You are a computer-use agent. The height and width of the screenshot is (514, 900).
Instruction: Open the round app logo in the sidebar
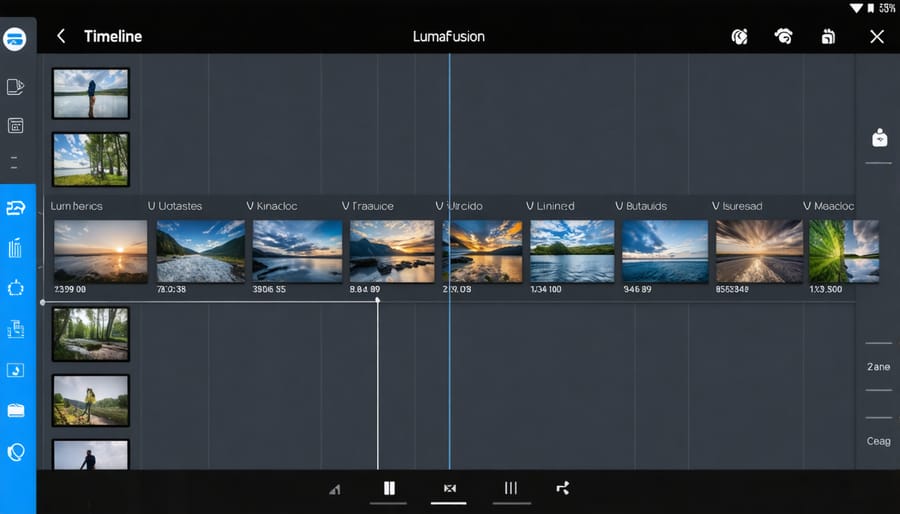click(14, 39)
